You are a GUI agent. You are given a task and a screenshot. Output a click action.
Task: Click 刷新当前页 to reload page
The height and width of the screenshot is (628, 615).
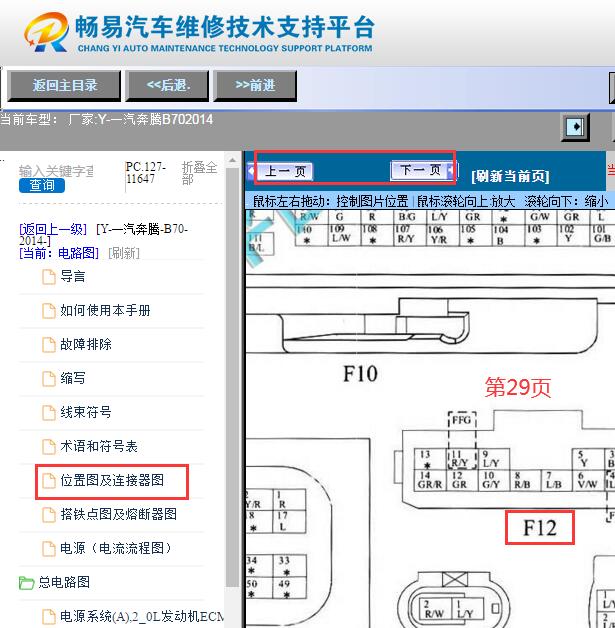click(510, 176)
